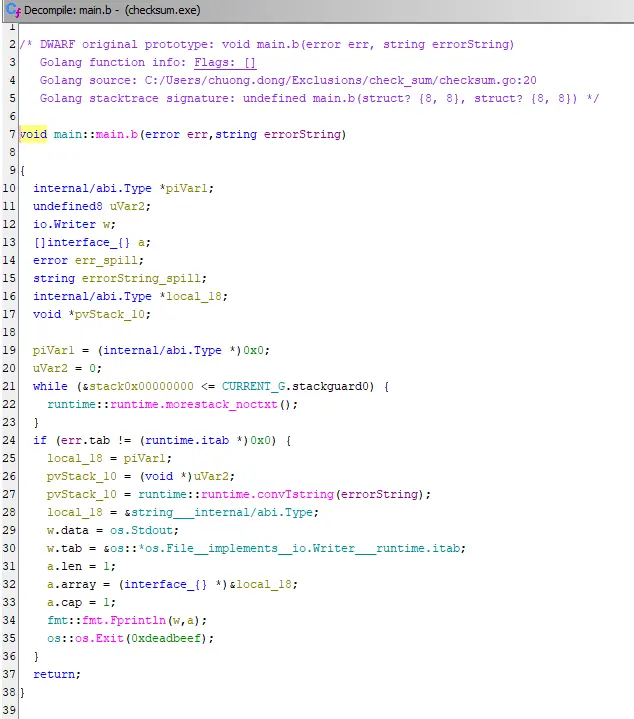Click '0xdeadbeef' constant argument
Image resolution: width=634 pixels, height=719 pixels.
click(x=165, y=638)
